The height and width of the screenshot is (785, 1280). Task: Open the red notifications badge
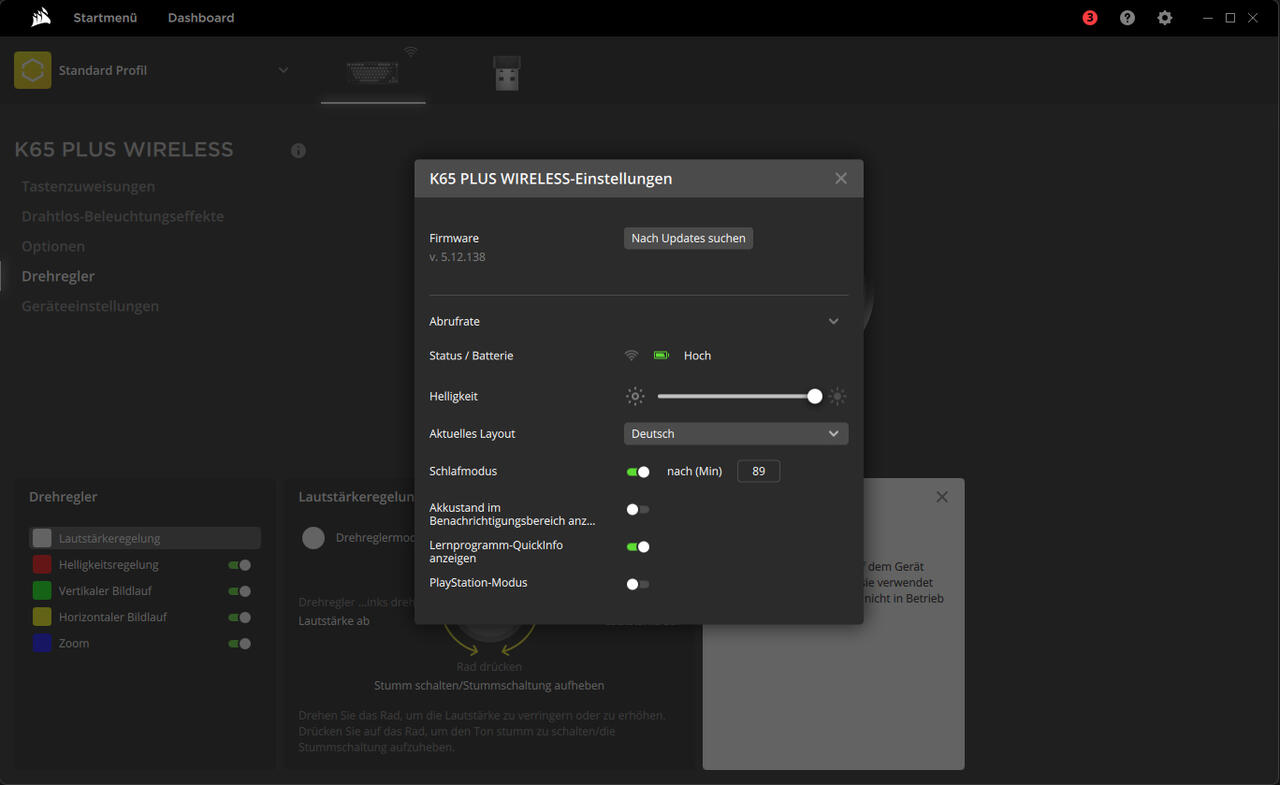[x=1090, y=18]
